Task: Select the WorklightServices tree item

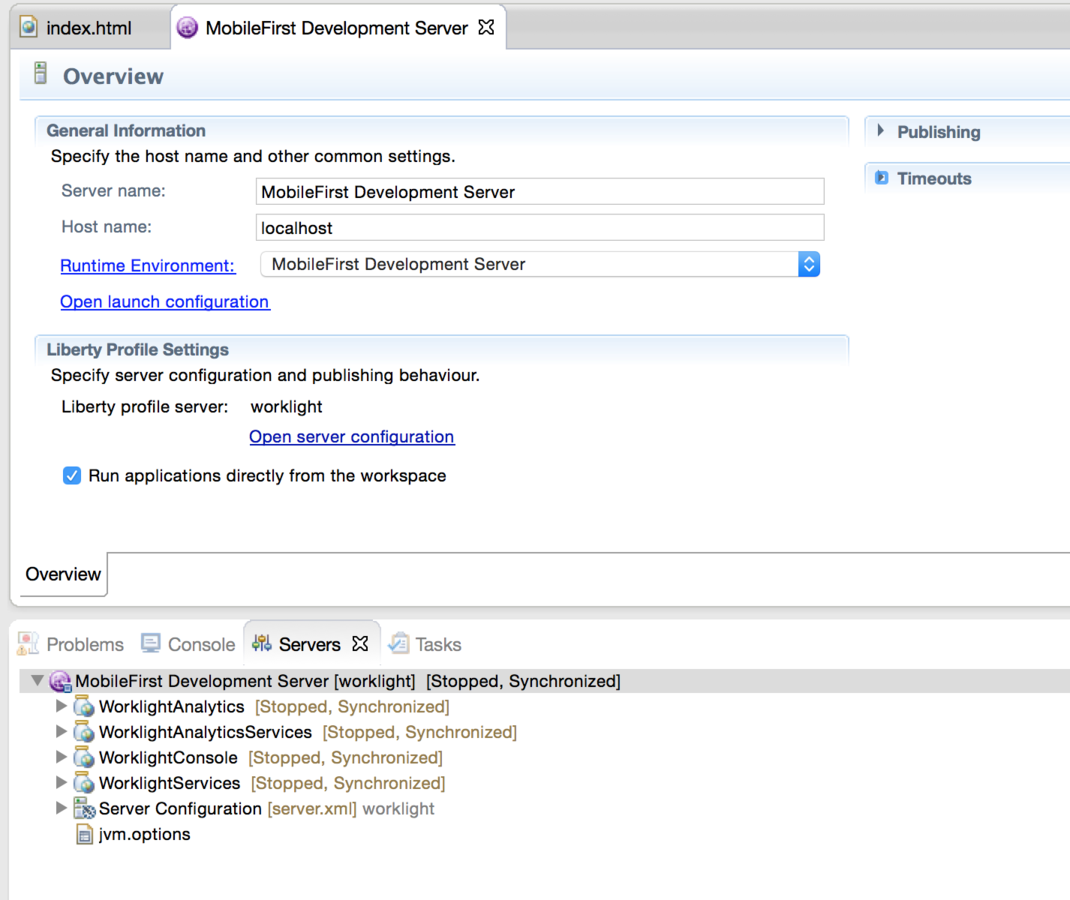Action: [x=169, y=783]
